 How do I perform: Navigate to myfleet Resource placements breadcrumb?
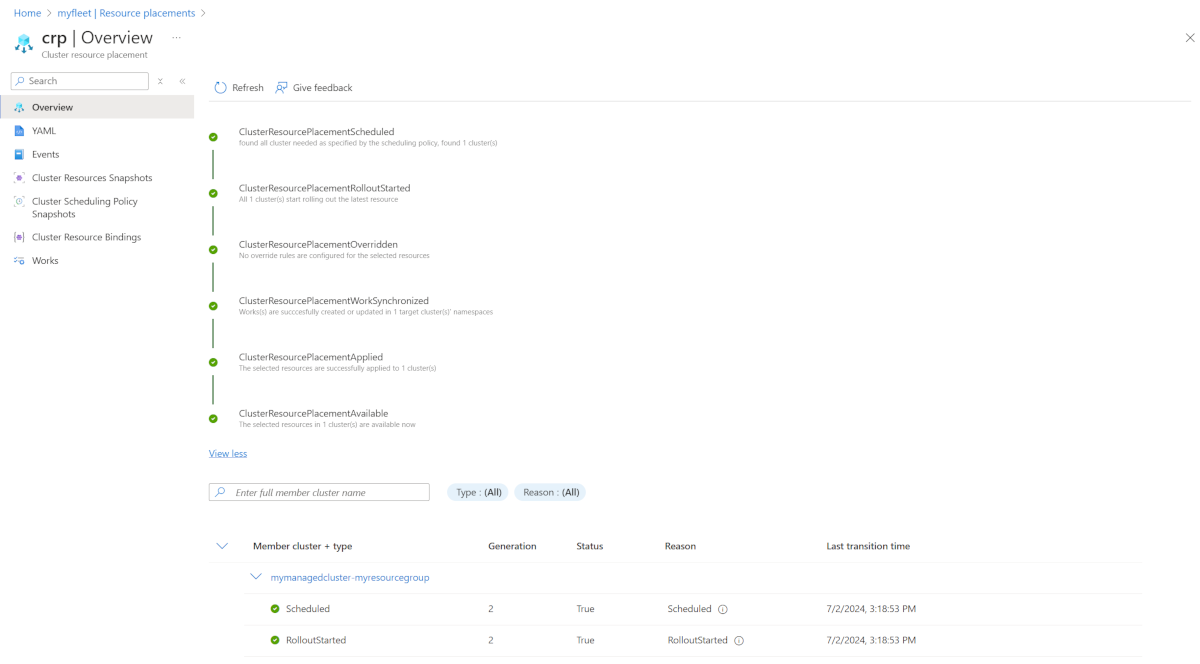click(x=126, y=13)
